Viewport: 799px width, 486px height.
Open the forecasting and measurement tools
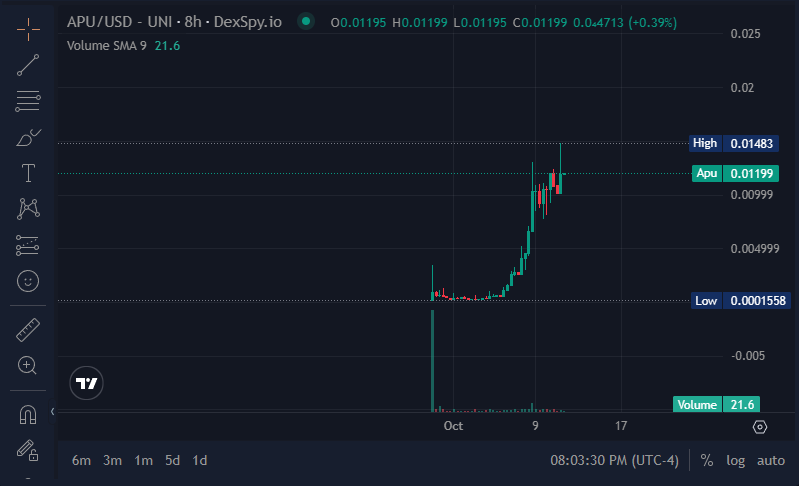click(x=28, y=245)
